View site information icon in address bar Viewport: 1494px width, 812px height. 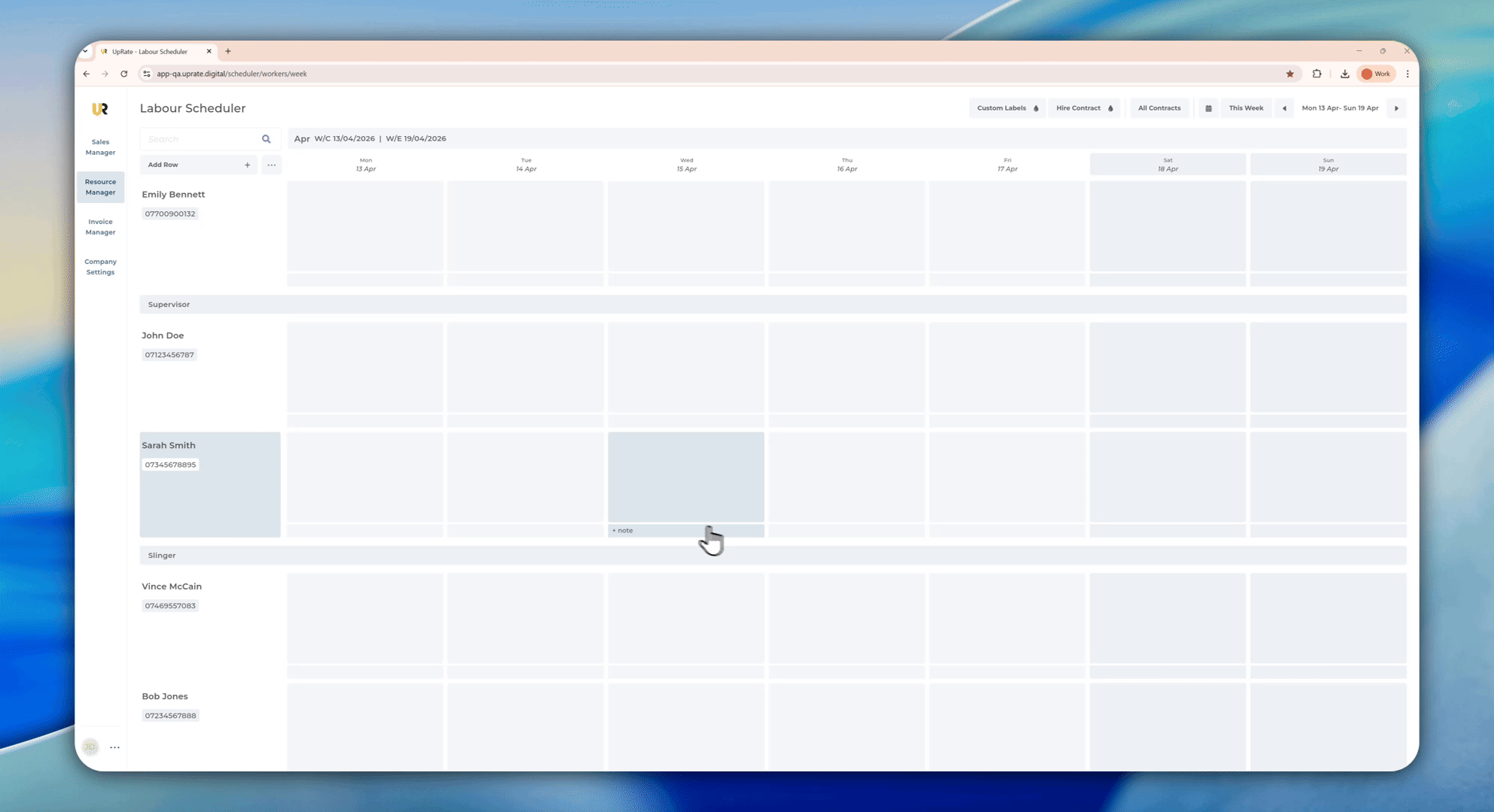coord(147,74)
